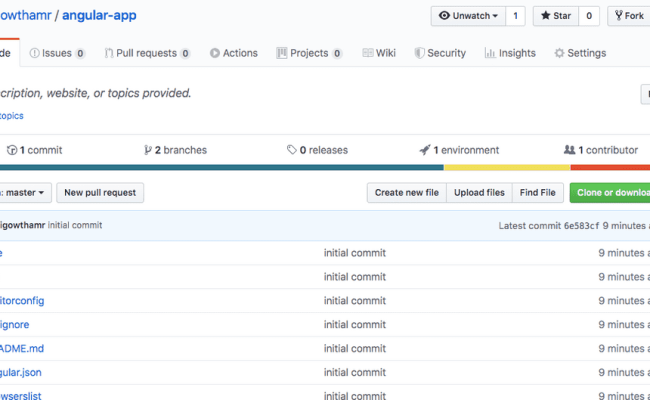
Task: Open the Unwatch dropdown button
Action: (468, 16)
